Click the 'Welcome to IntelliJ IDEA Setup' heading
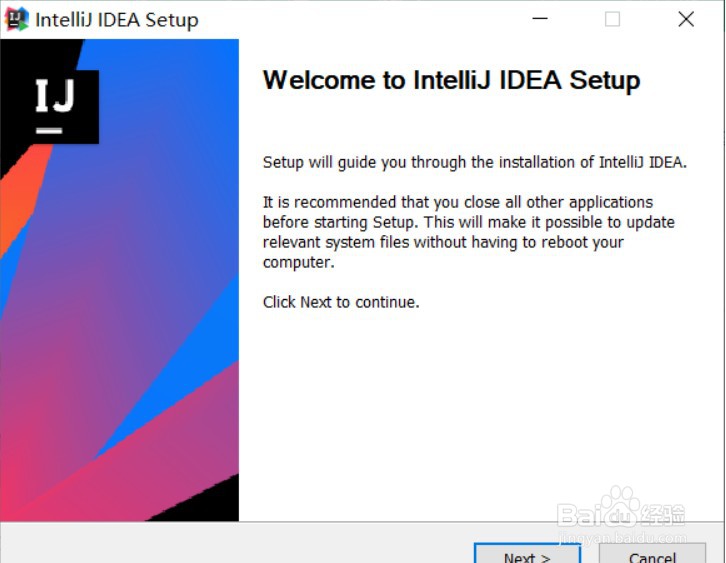Screen dimensions: 726x563 click(x=451, y=80)
